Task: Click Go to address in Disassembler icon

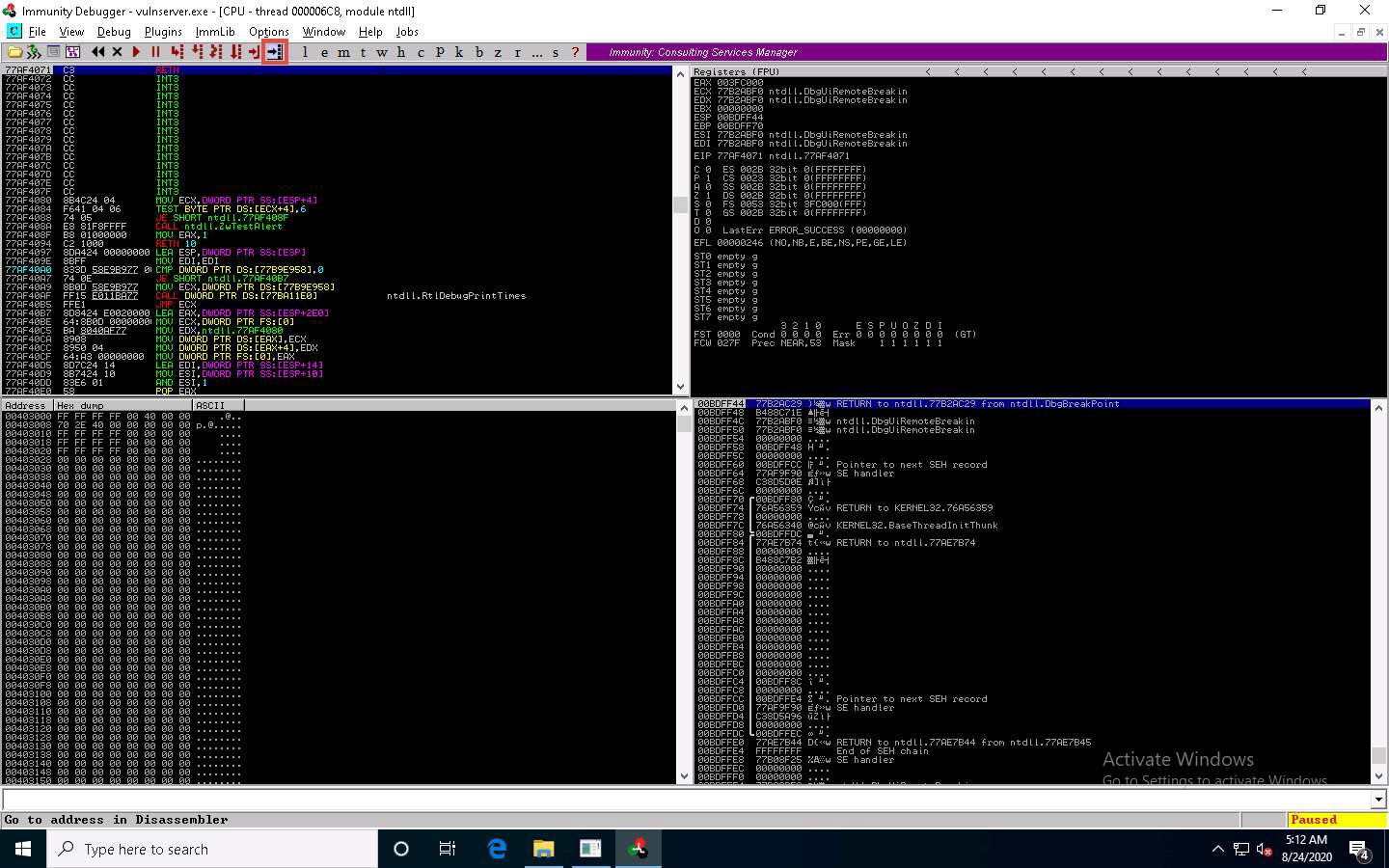Action: [275, 52]
